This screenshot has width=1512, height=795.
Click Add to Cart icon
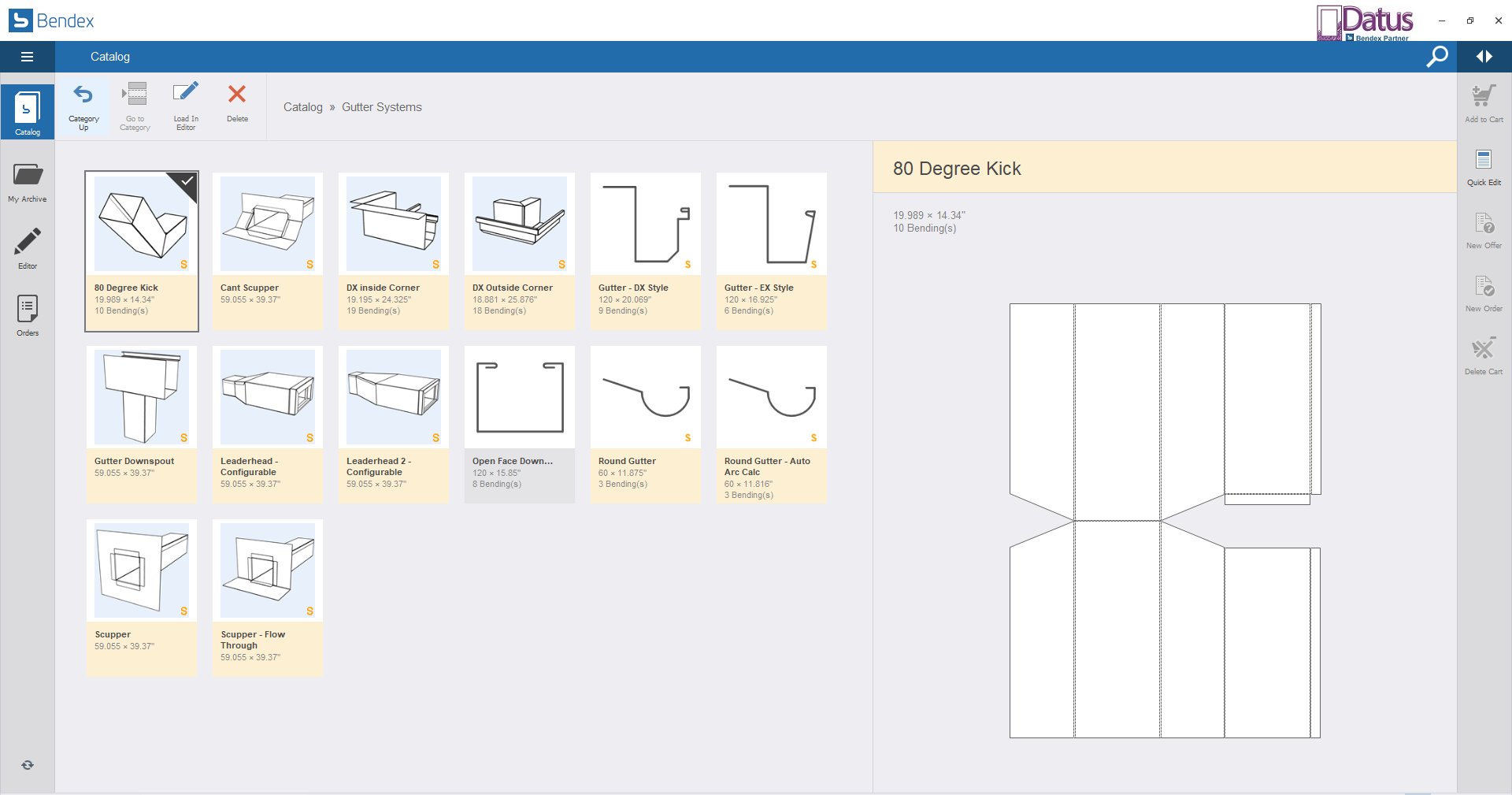click(1484, 97)
